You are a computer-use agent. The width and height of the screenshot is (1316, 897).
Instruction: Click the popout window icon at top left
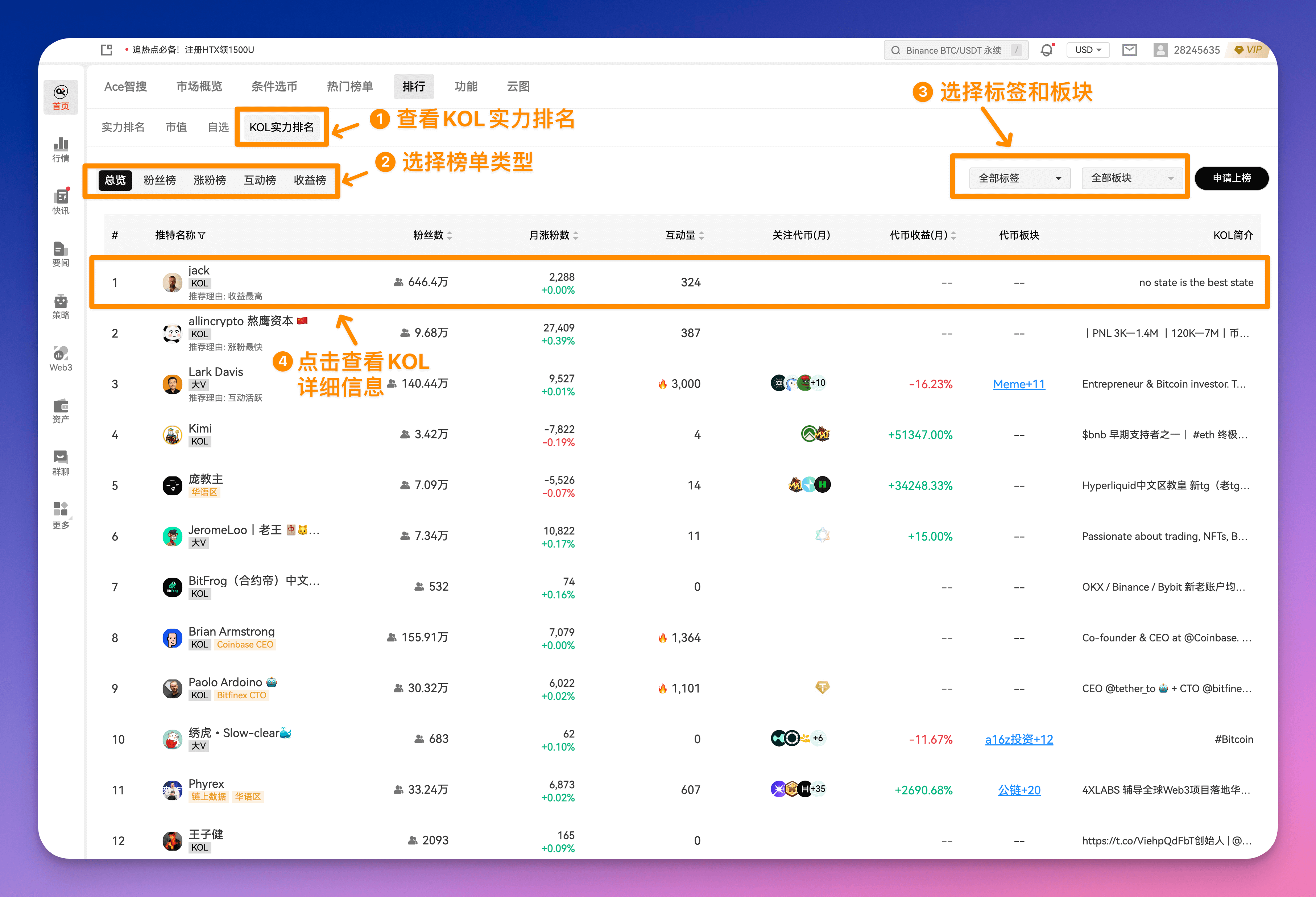tap(107, 50)
